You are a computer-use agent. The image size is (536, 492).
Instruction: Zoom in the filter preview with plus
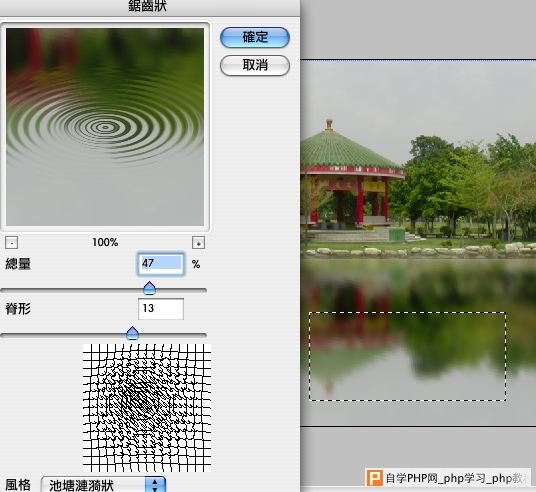(x=198, y=243)
